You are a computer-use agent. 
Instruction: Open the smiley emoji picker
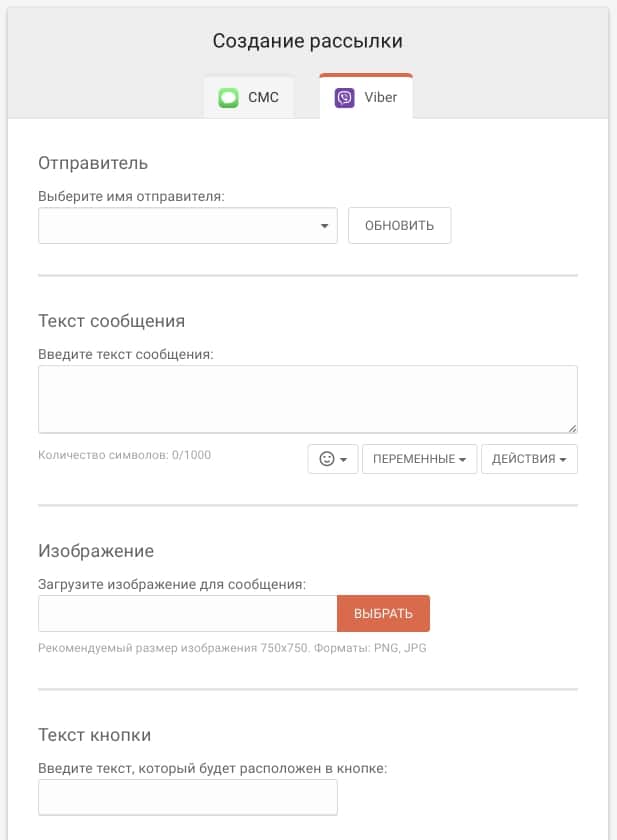pyautogui.click(x=327, y=459)
